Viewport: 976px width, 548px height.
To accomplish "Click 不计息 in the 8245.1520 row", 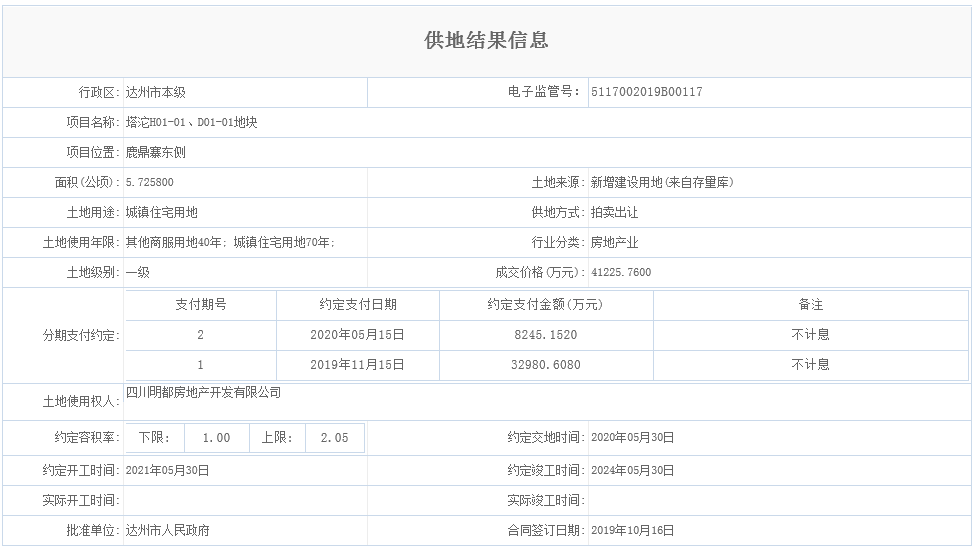I will tap(810, 334).
